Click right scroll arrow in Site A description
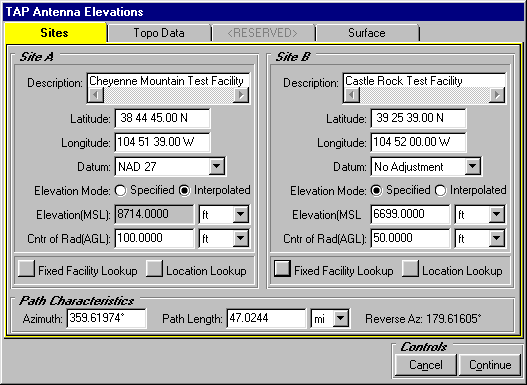This screenshot has width=527, height=385. (241, 95)
